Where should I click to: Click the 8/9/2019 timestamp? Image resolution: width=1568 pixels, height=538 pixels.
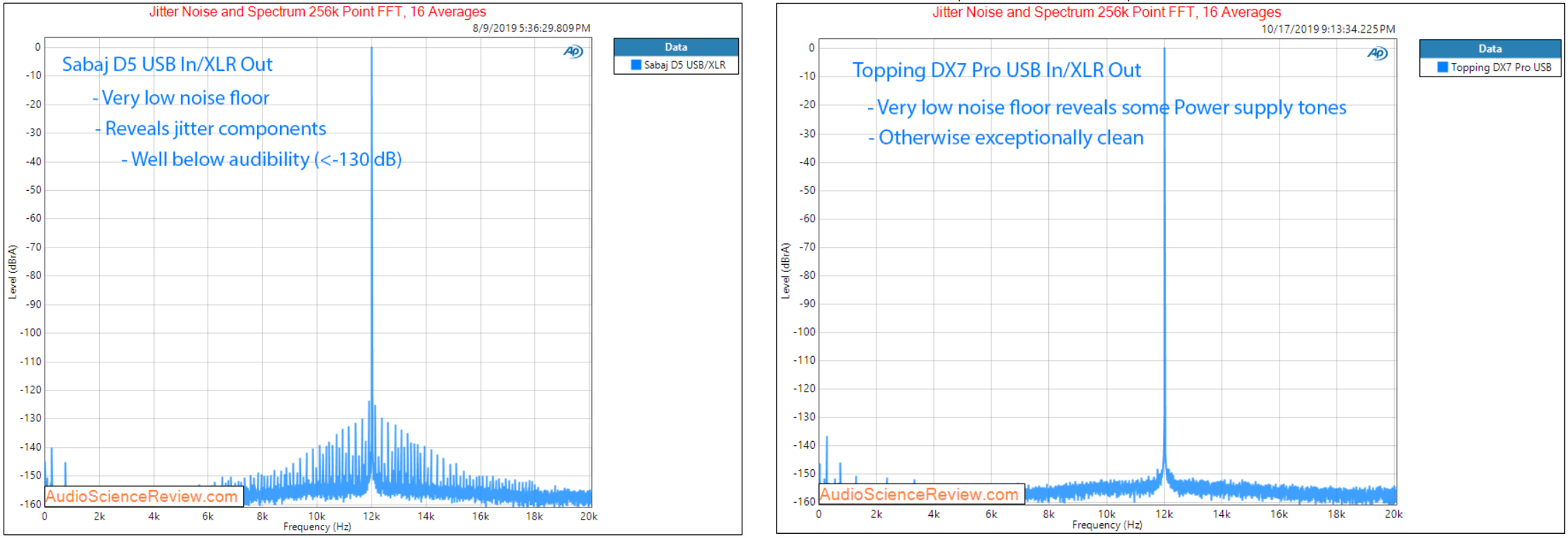click(x=532, y=28)
